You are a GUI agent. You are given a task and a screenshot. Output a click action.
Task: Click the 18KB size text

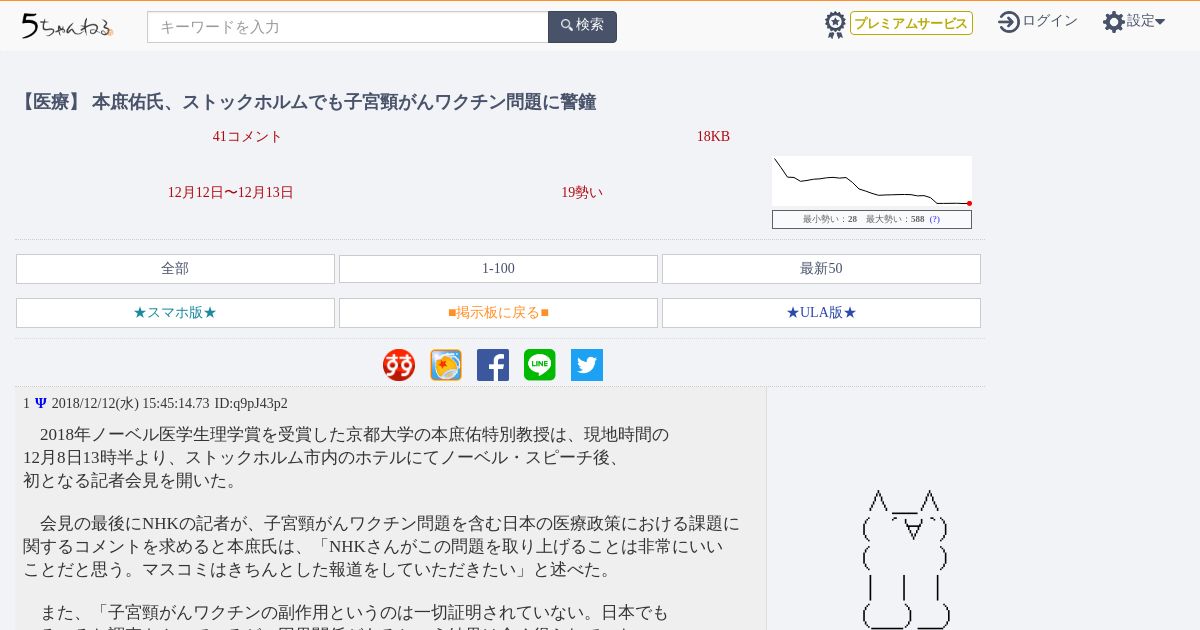click(x=713, y=137)
